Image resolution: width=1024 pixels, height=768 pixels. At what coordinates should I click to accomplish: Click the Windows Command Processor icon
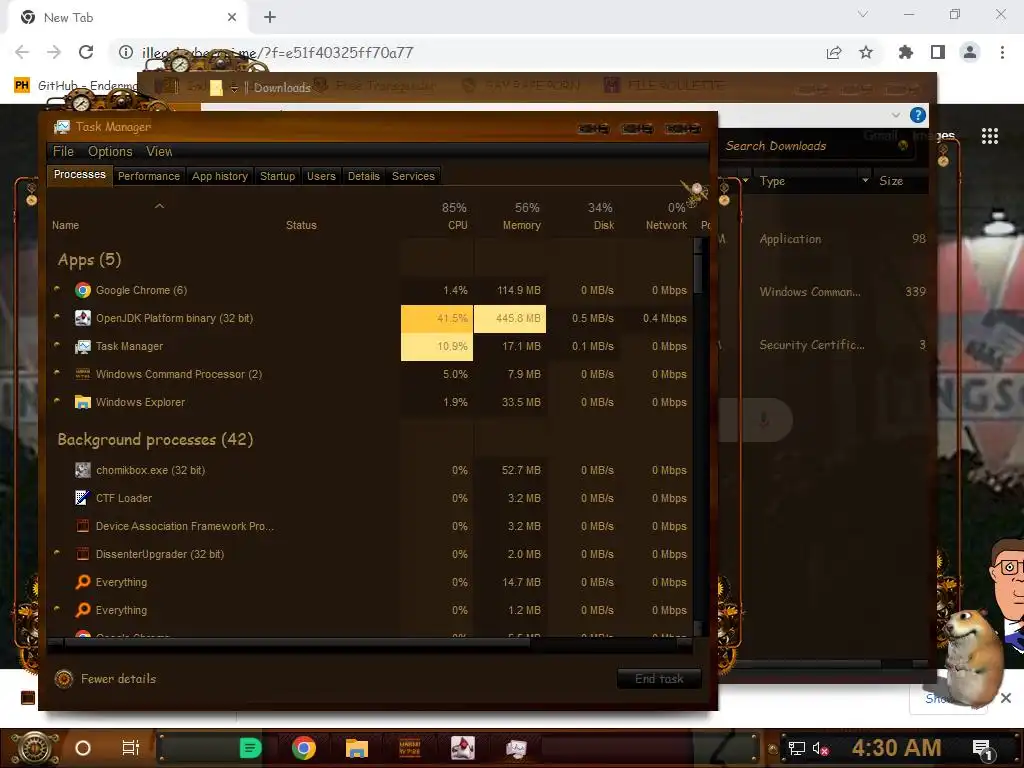click(83, 374)
